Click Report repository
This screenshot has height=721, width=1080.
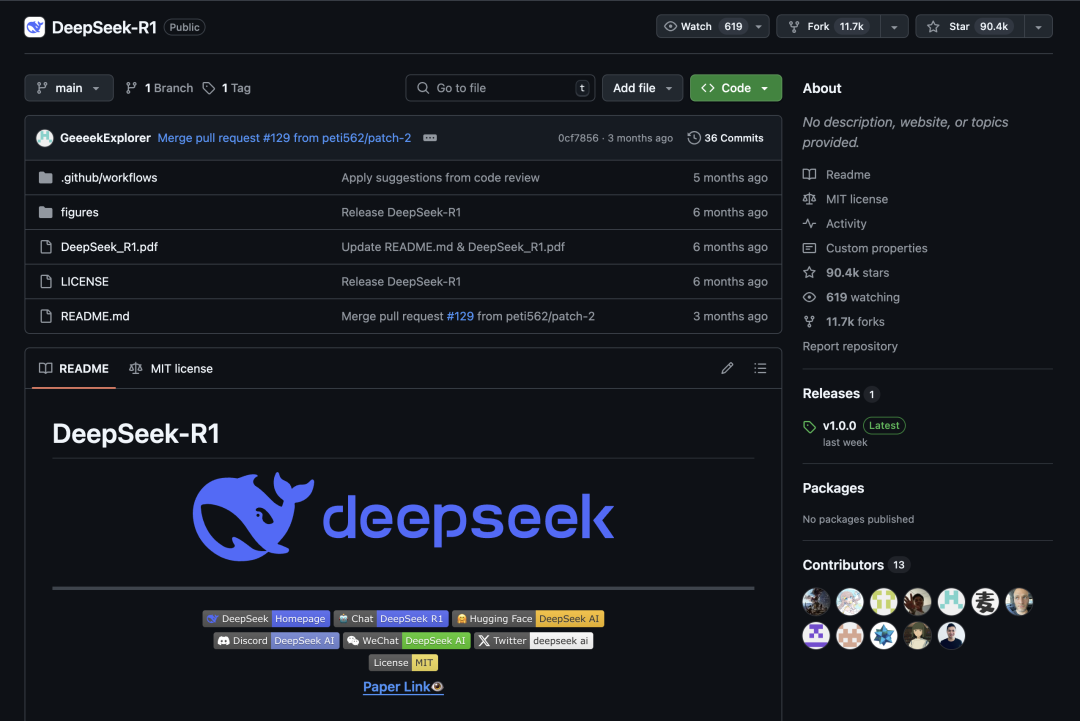(850, 346)
